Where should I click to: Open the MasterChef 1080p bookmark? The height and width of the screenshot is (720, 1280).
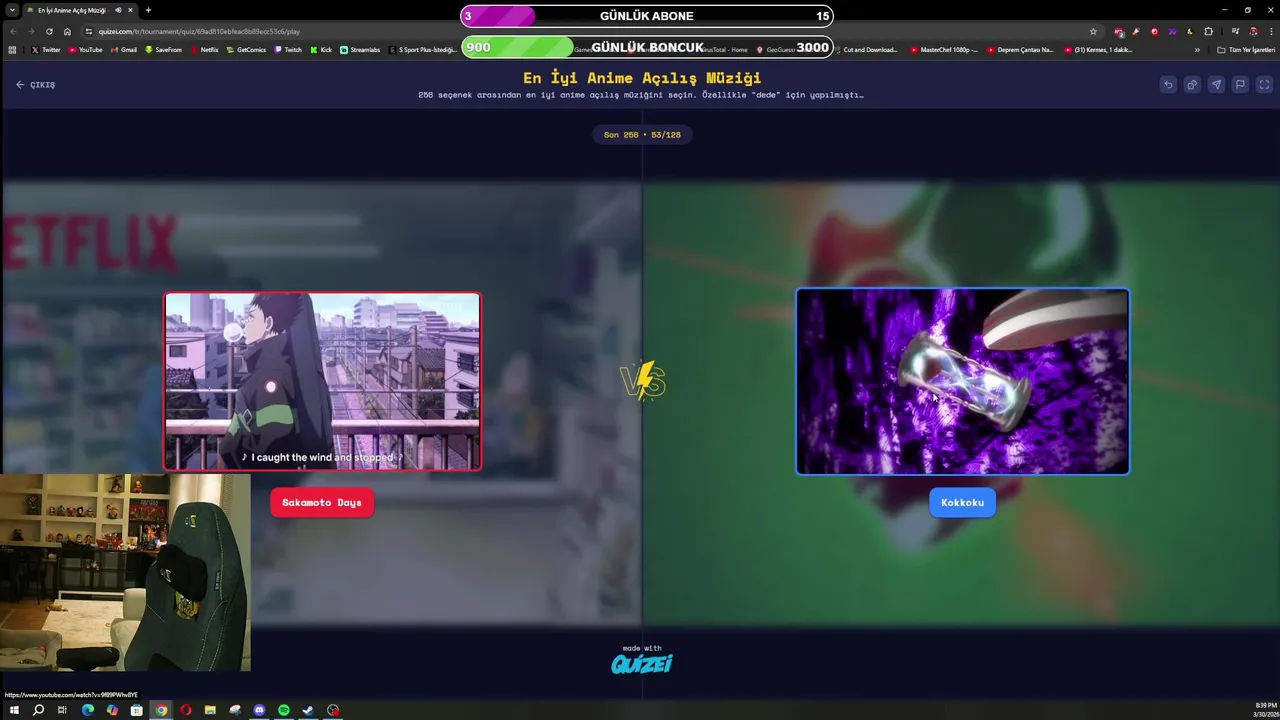pos(943,49)
